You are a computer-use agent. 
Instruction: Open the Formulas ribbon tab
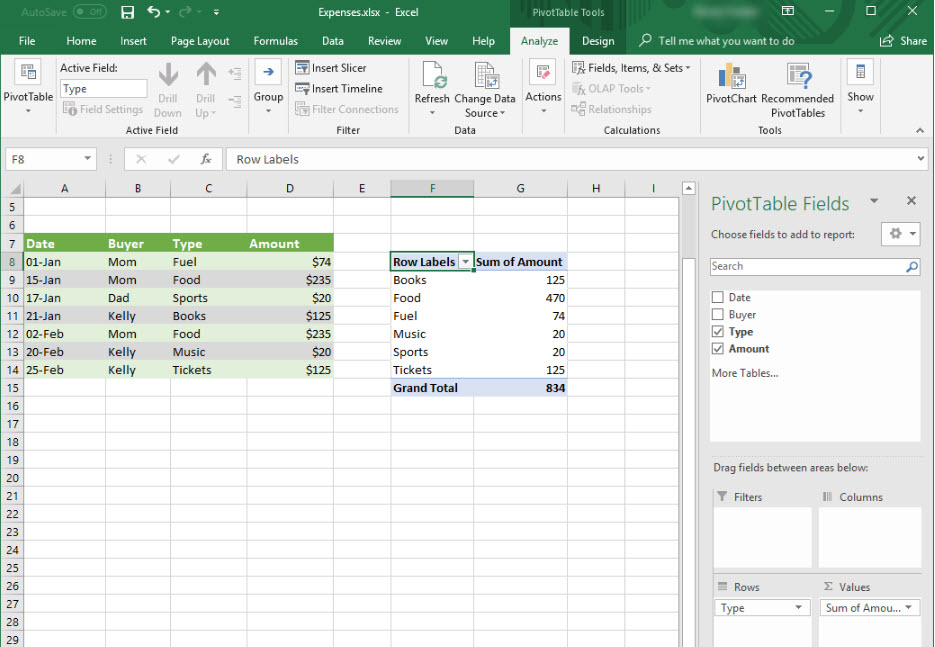click(275, 41)
